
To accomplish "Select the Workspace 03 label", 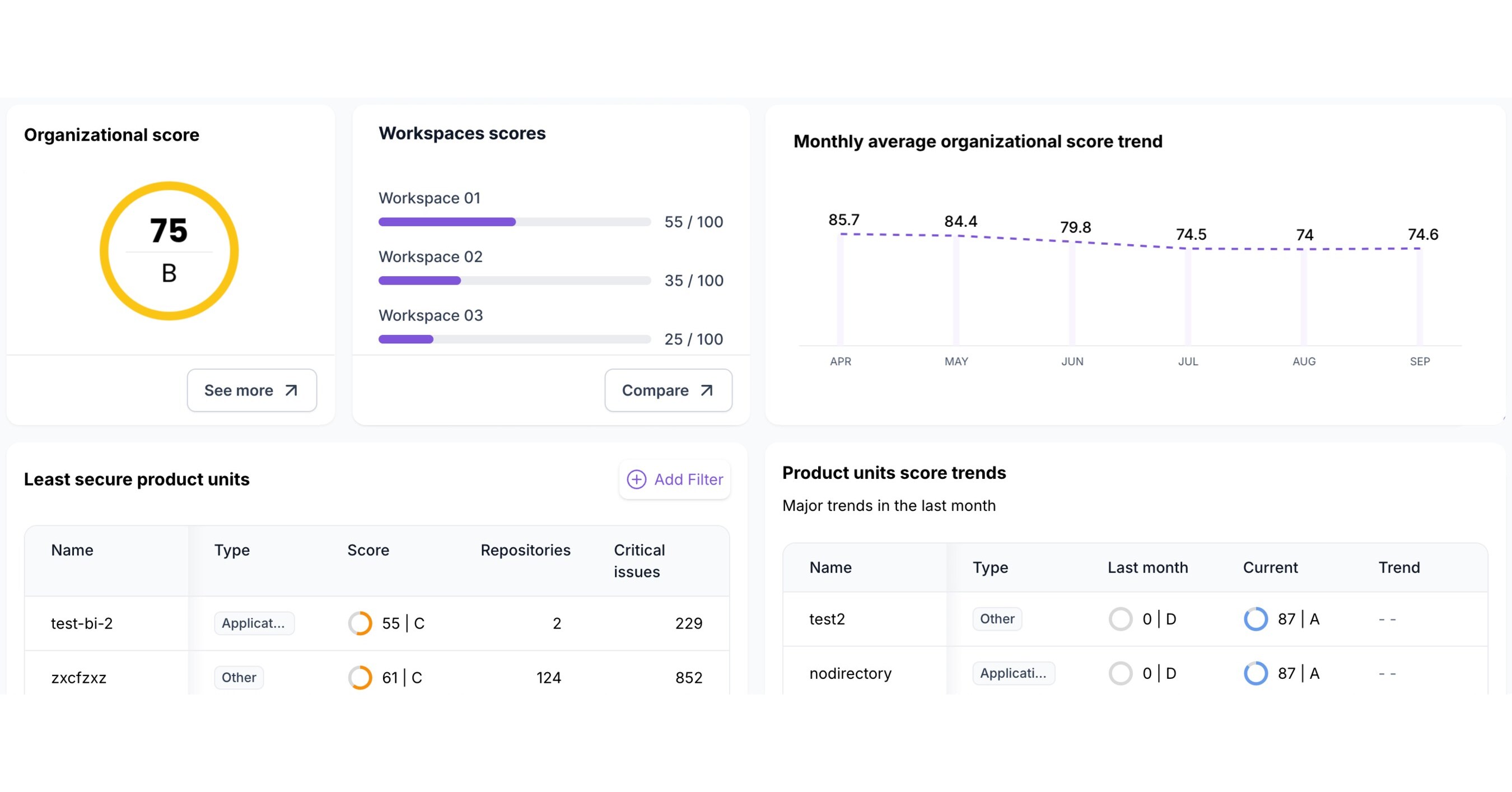I will [x=431, y=316].
